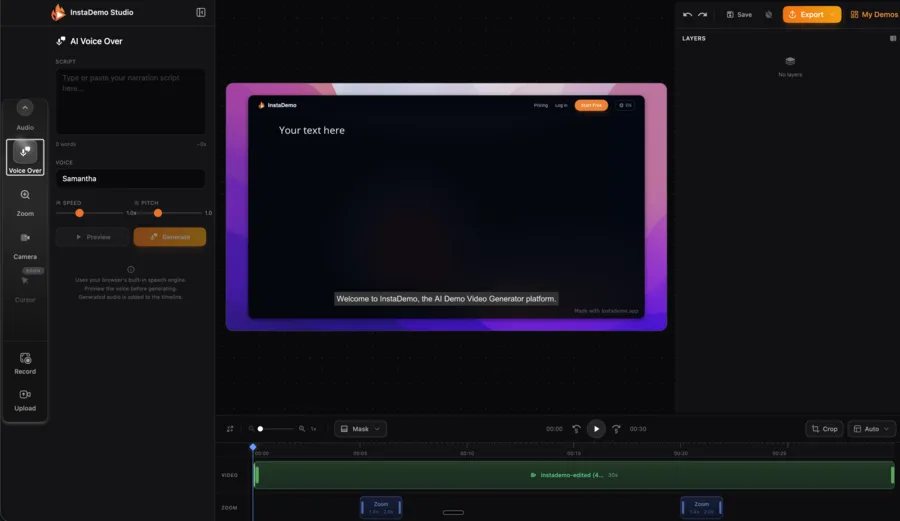Play the video
Image resolution: width=900 pixels, height=521 pixels.
click(596, 429)
